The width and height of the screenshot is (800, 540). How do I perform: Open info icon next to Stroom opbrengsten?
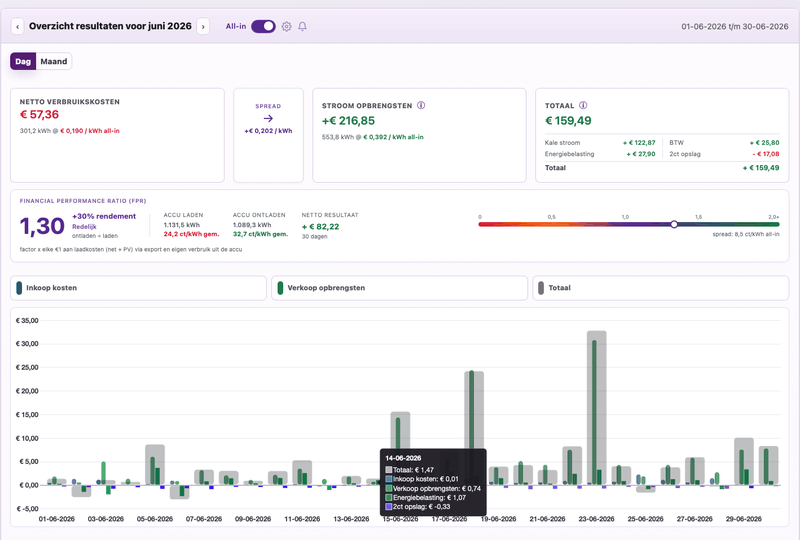tap(421, 105)
